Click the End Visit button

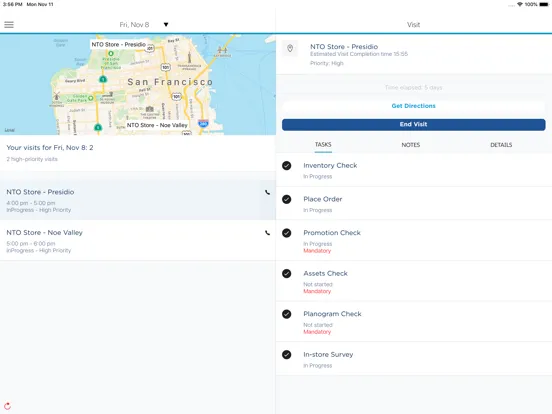[x=414, y=125]
